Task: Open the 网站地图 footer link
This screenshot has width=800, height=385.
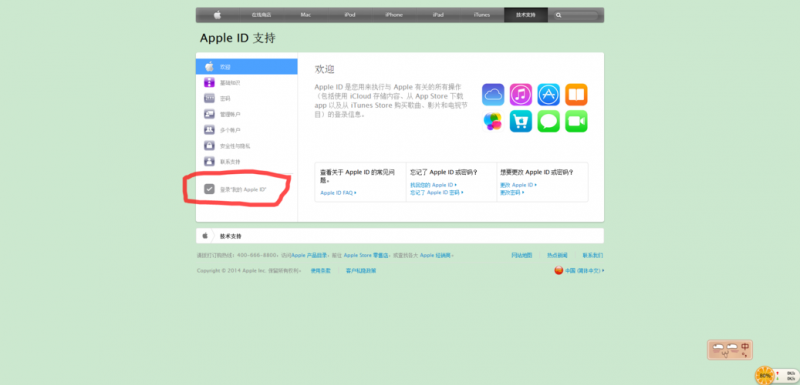Action: point(522,255)
